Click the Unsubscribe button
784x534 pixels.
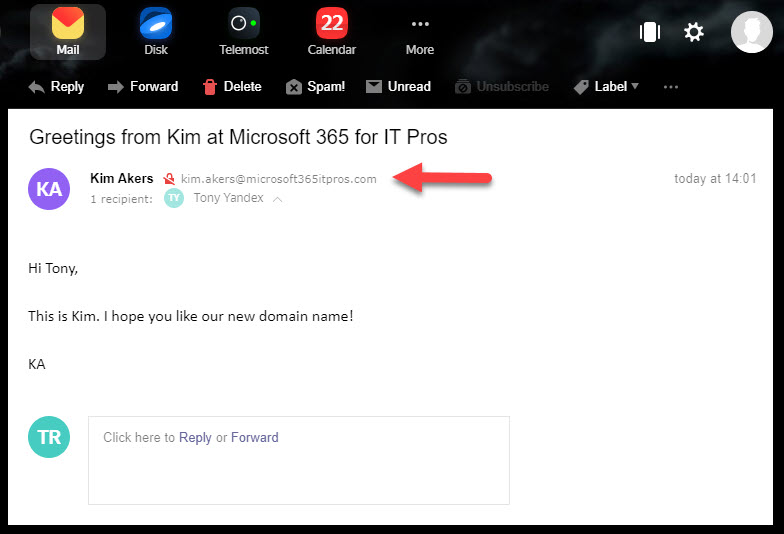pos(502,86)
